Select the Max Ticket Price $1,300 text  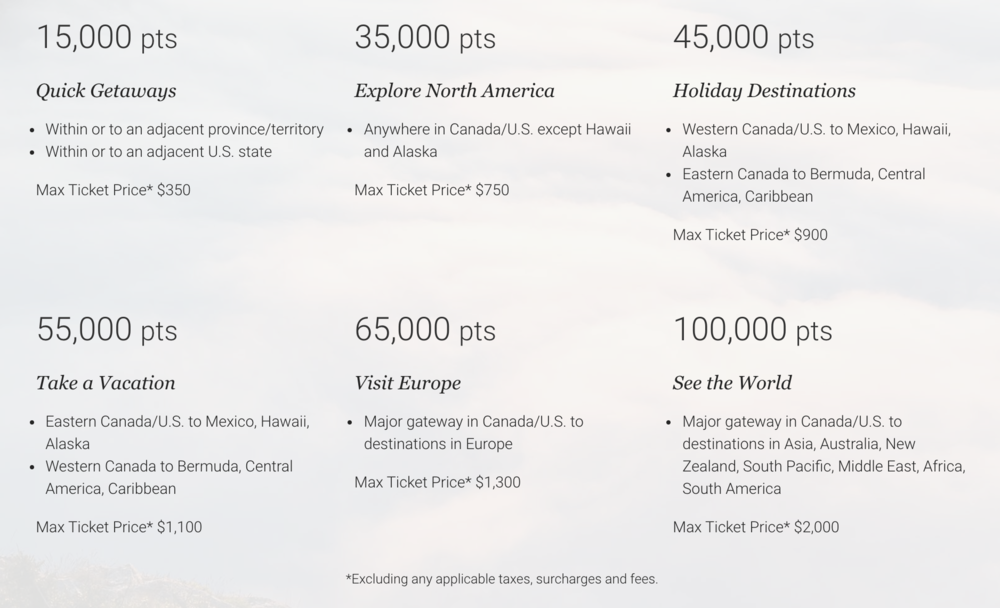437,482
